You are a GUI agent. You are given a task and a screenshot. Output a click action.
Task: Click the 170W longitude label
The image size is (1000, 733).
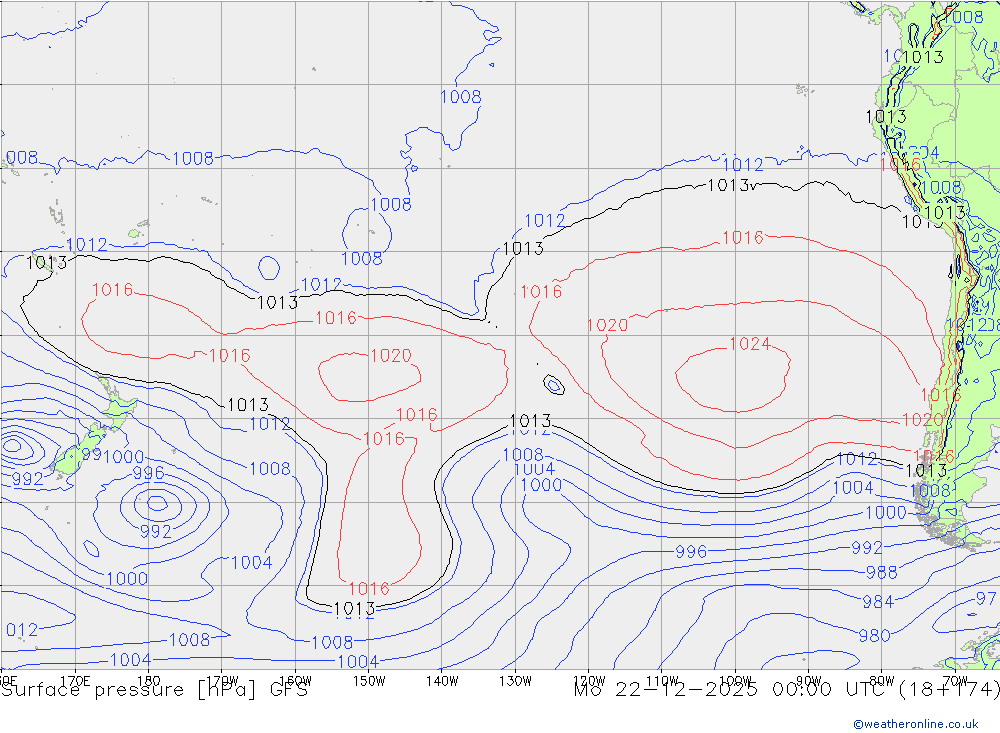click(x=223, y=681)
